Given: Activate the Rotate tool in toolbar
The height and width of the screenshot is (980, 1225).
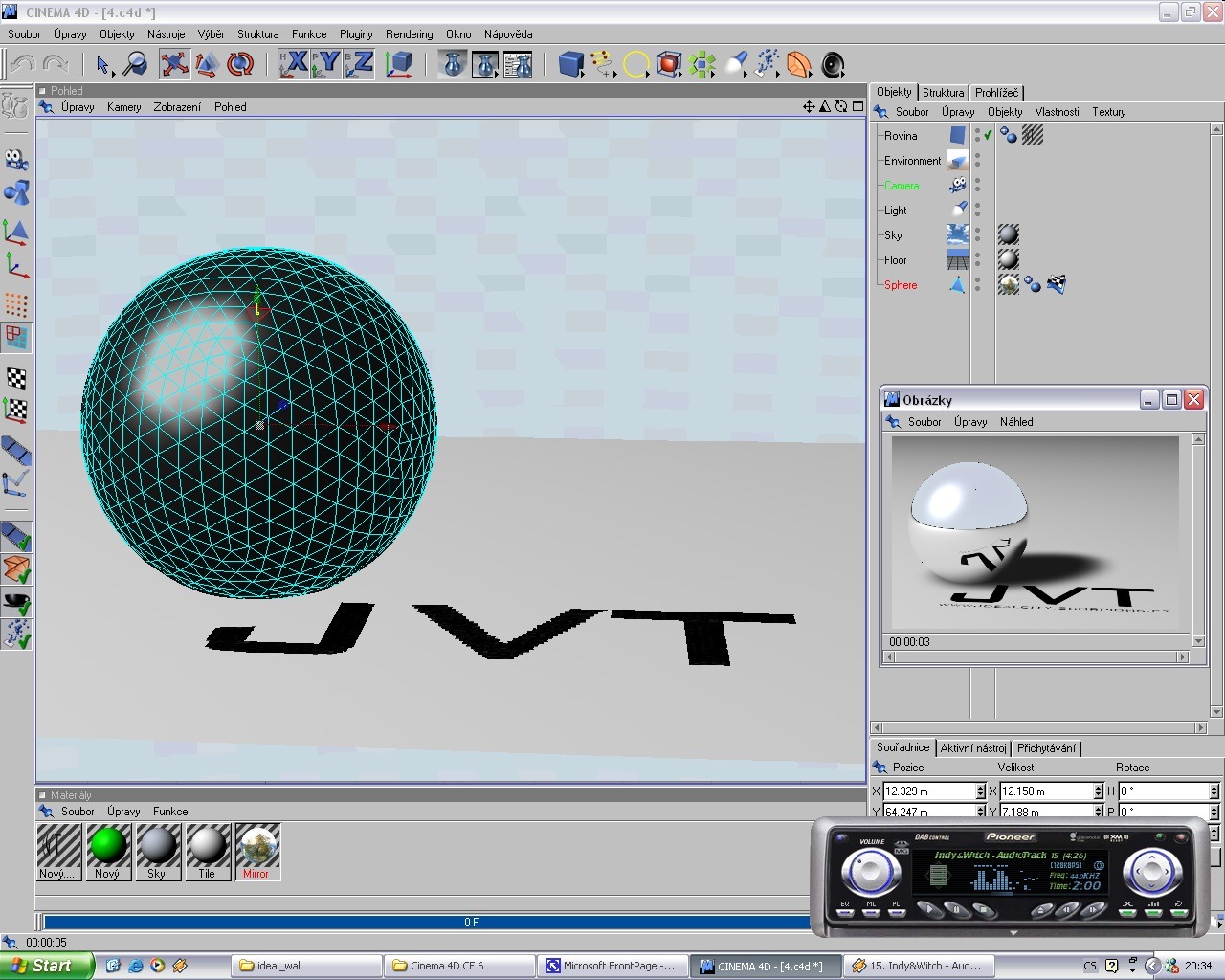Looking at the screenshot, I should (x=240, y=64).
